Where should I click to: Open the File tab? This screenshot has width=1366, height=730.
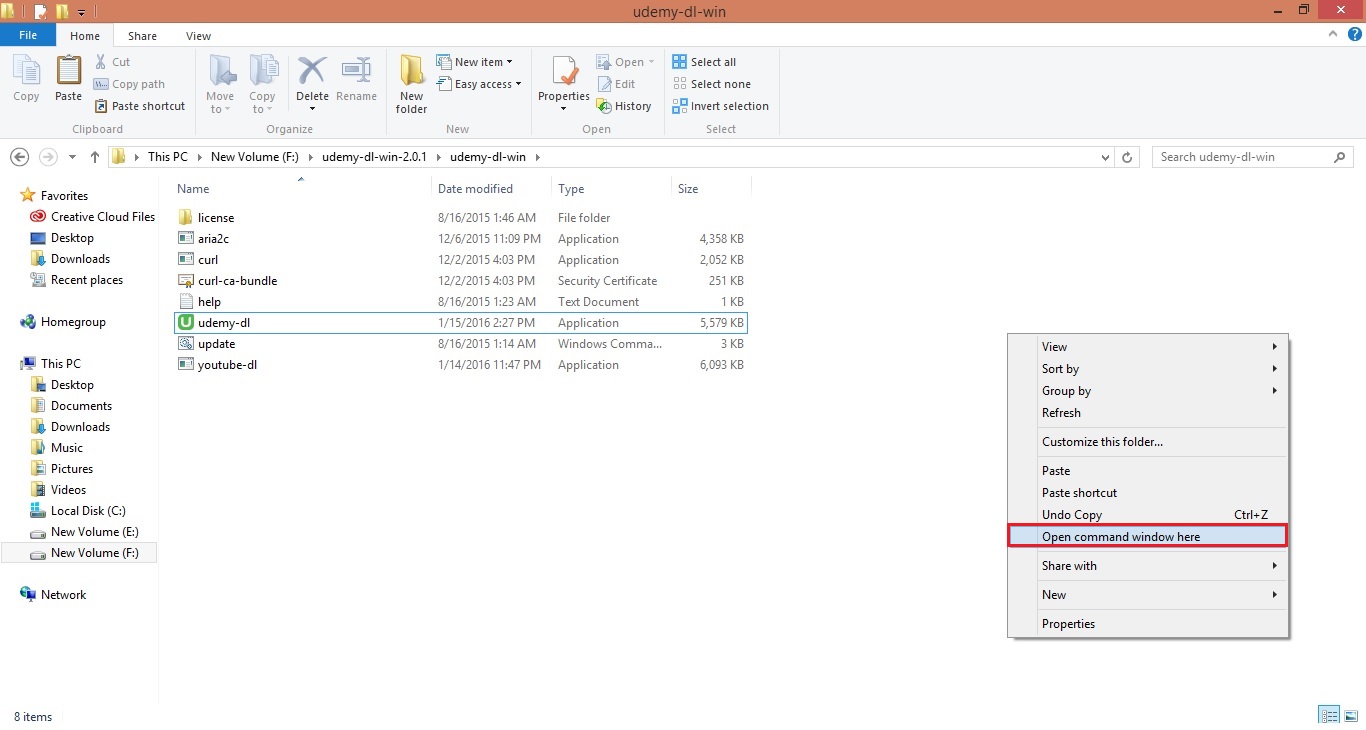(28, 35)
